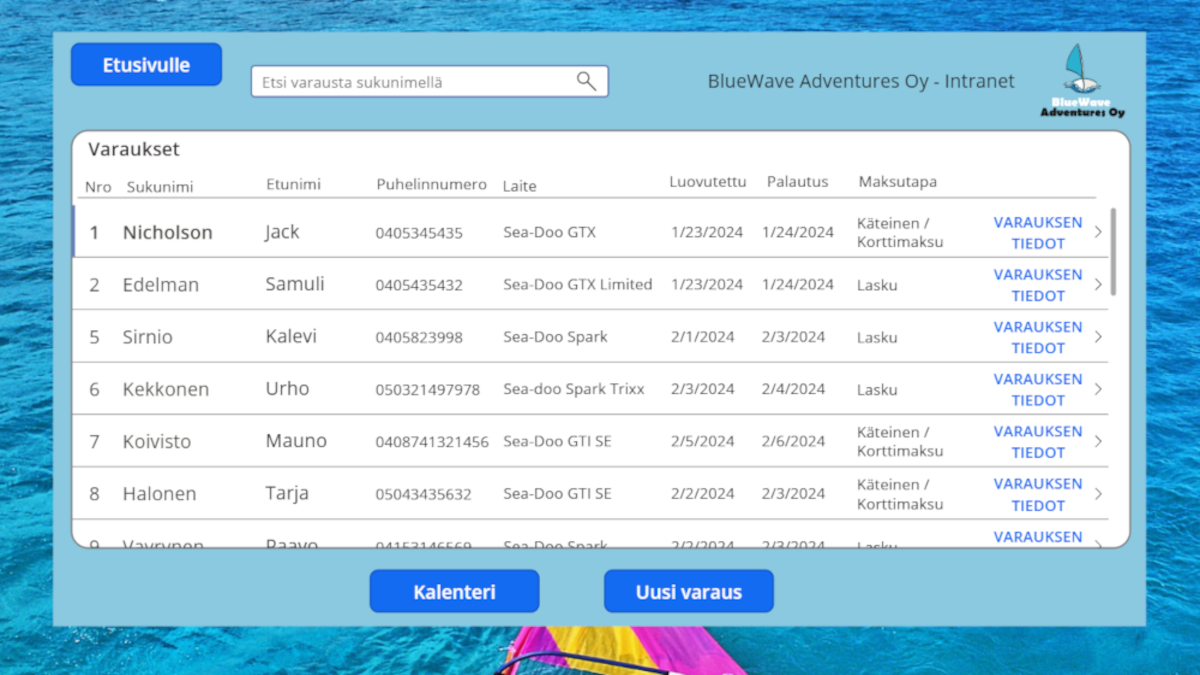Open chevron arrow for Nicholson row

[x=1098, y=232]
